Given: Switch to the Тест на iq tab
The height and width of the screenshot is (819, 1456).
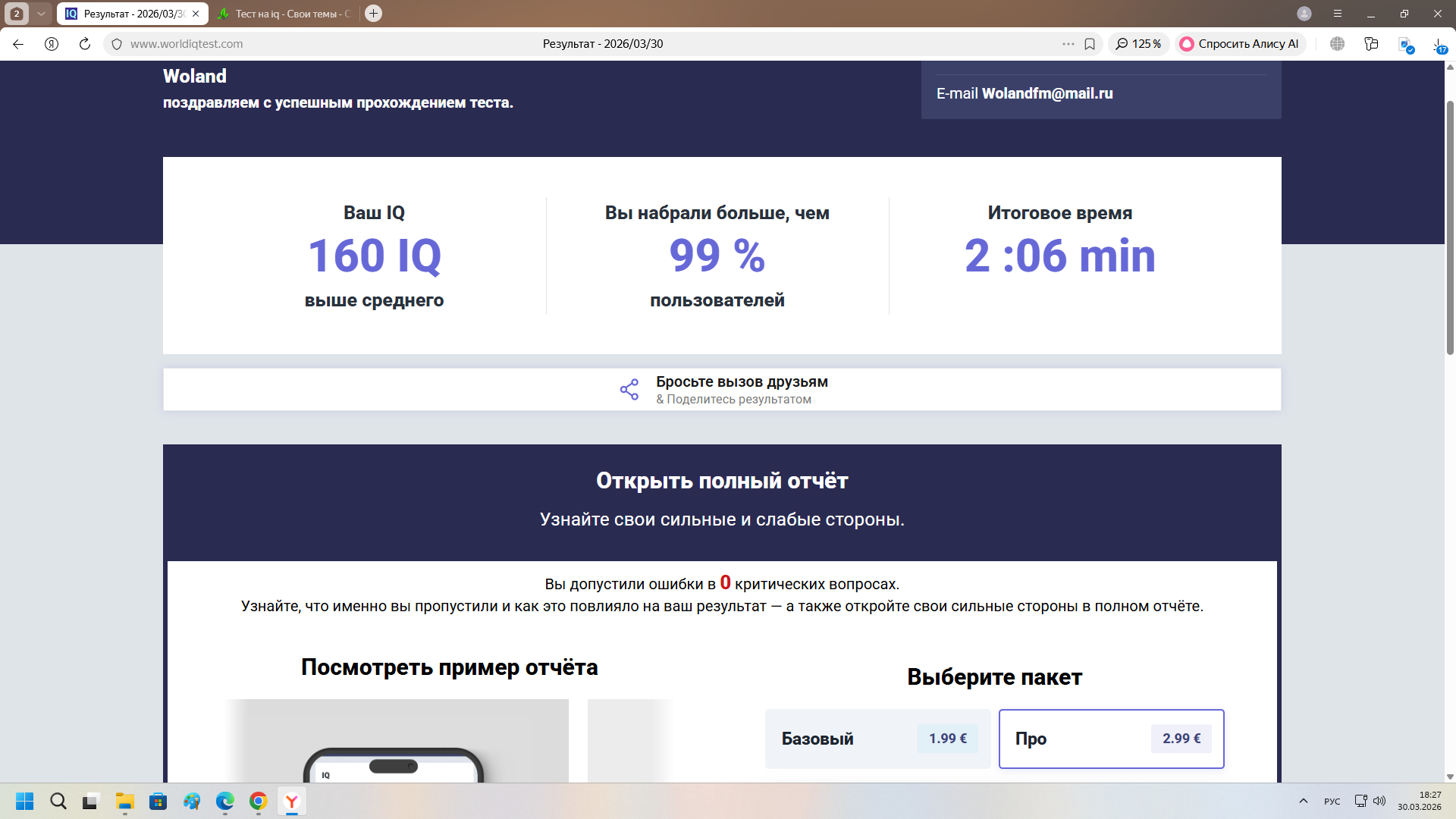Looking at the screenshot, I should pos(284,13).
